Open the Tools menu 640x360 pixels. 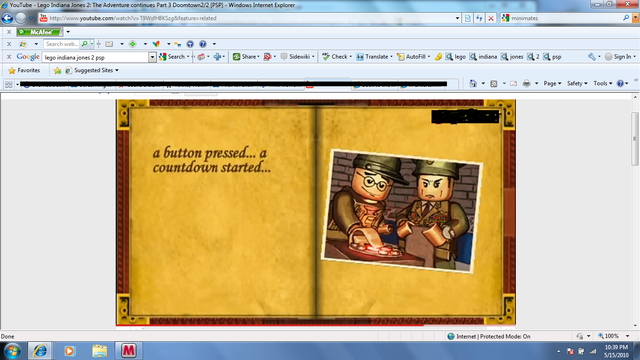(602, 83)
